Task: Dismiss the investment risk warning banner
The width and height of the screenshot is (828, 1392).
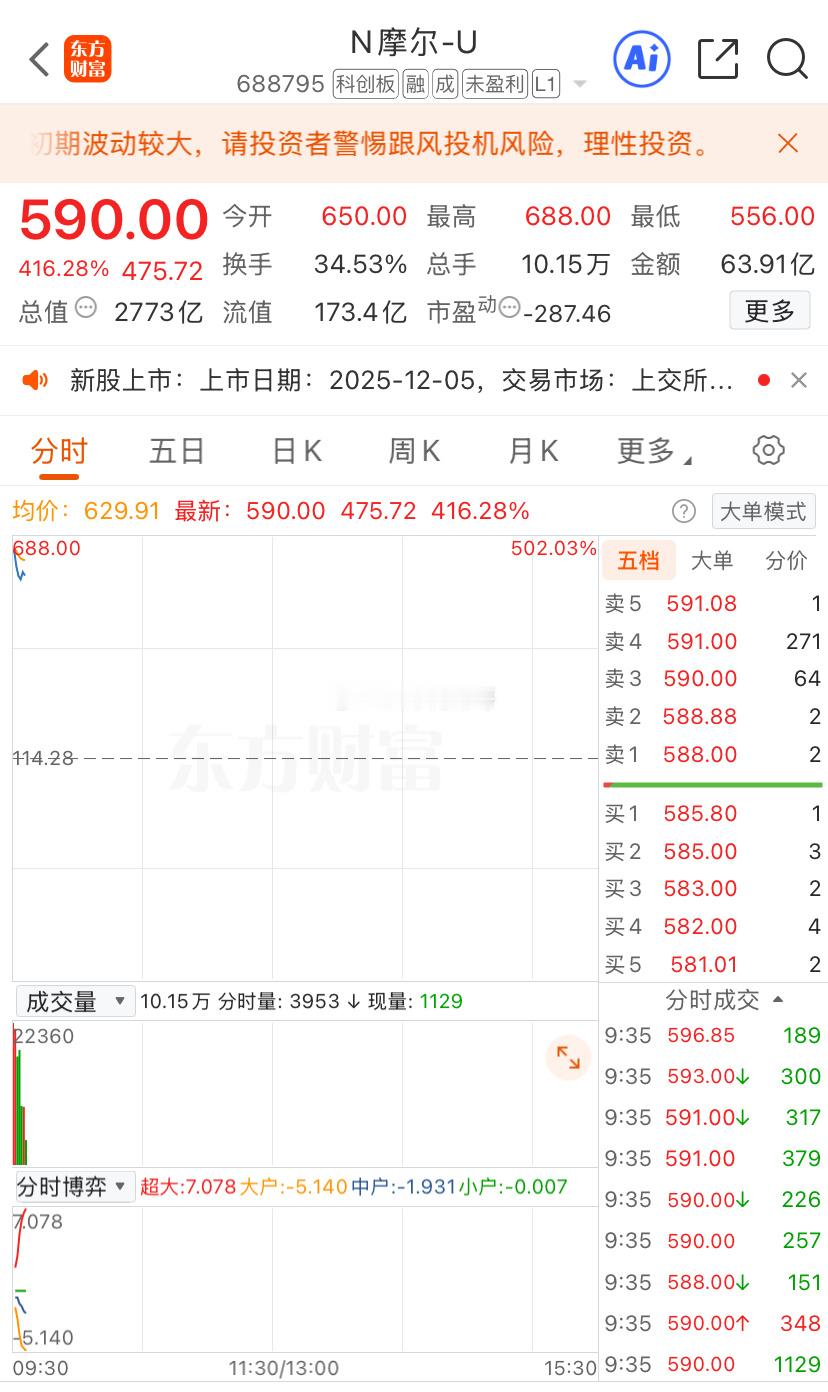Action: tap(788, 144)
